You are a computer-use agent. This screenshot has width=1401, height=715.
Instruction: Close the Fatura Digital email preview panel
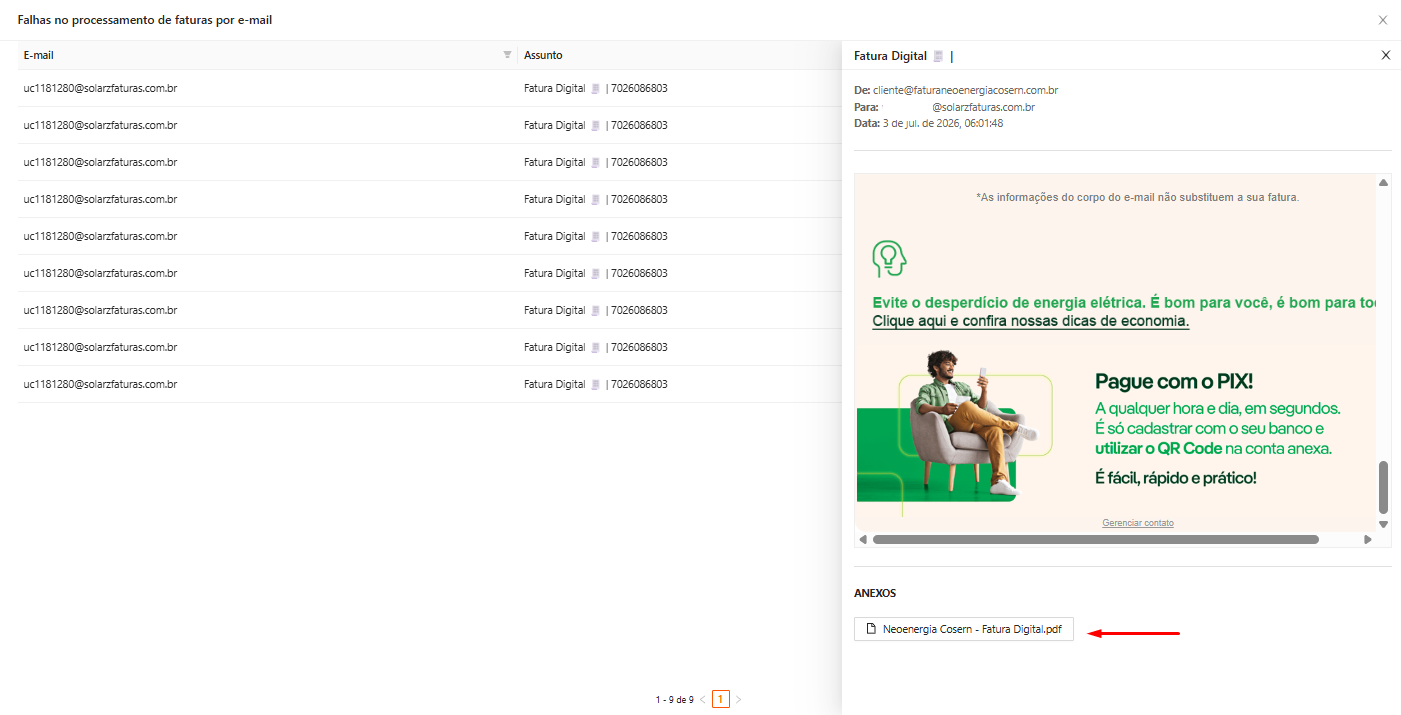(x=1385, y=55)
